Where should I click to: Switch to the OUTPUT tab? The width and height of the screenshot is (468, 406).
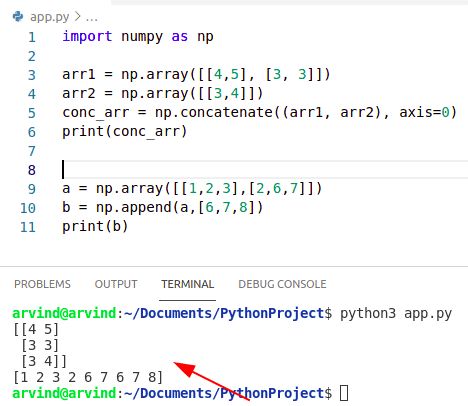pyautogui.click(x=116, y=284)
